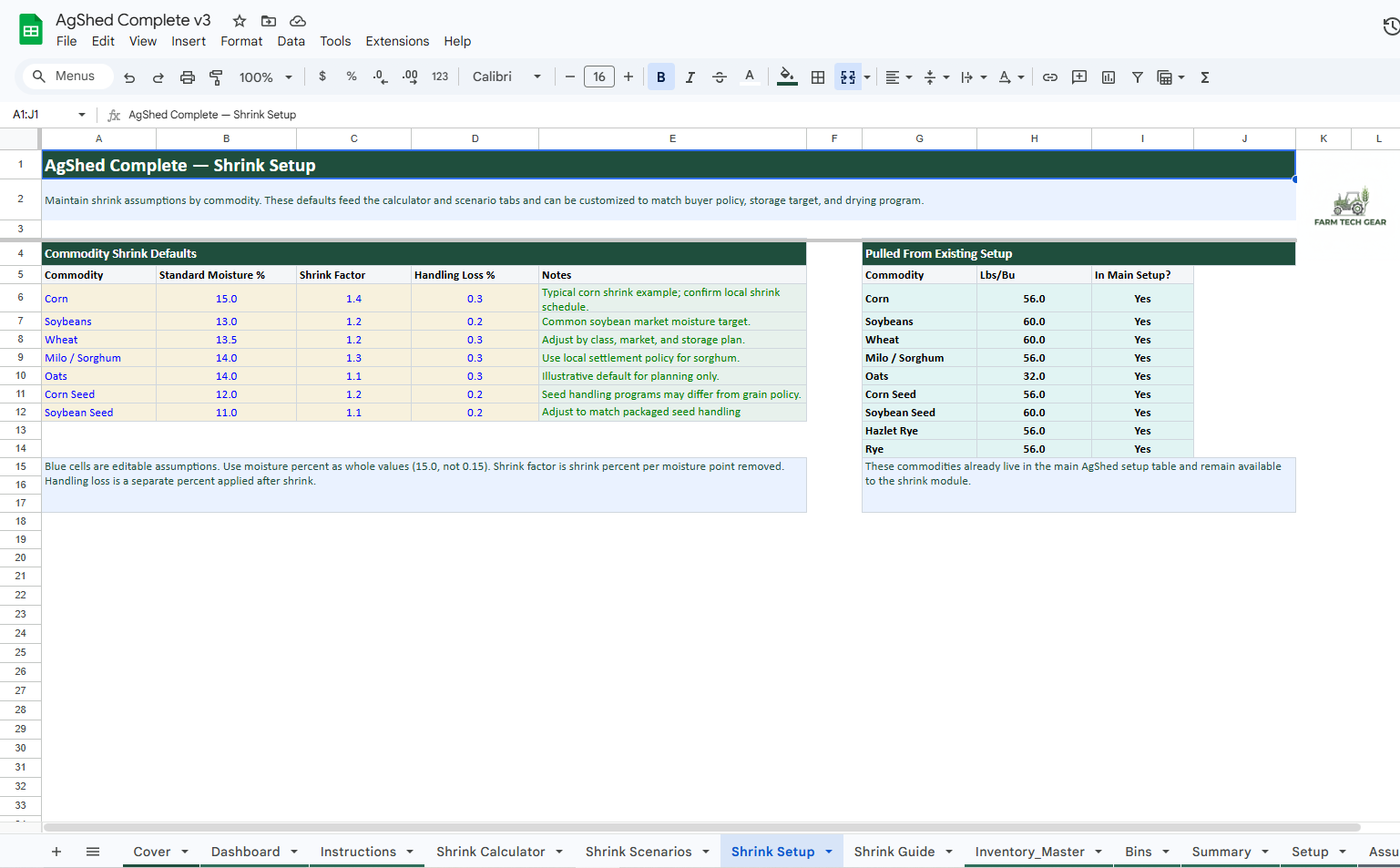1400x868 pixels.
Task: Click the Insert comment icon
Action: tap(1078, 77)
